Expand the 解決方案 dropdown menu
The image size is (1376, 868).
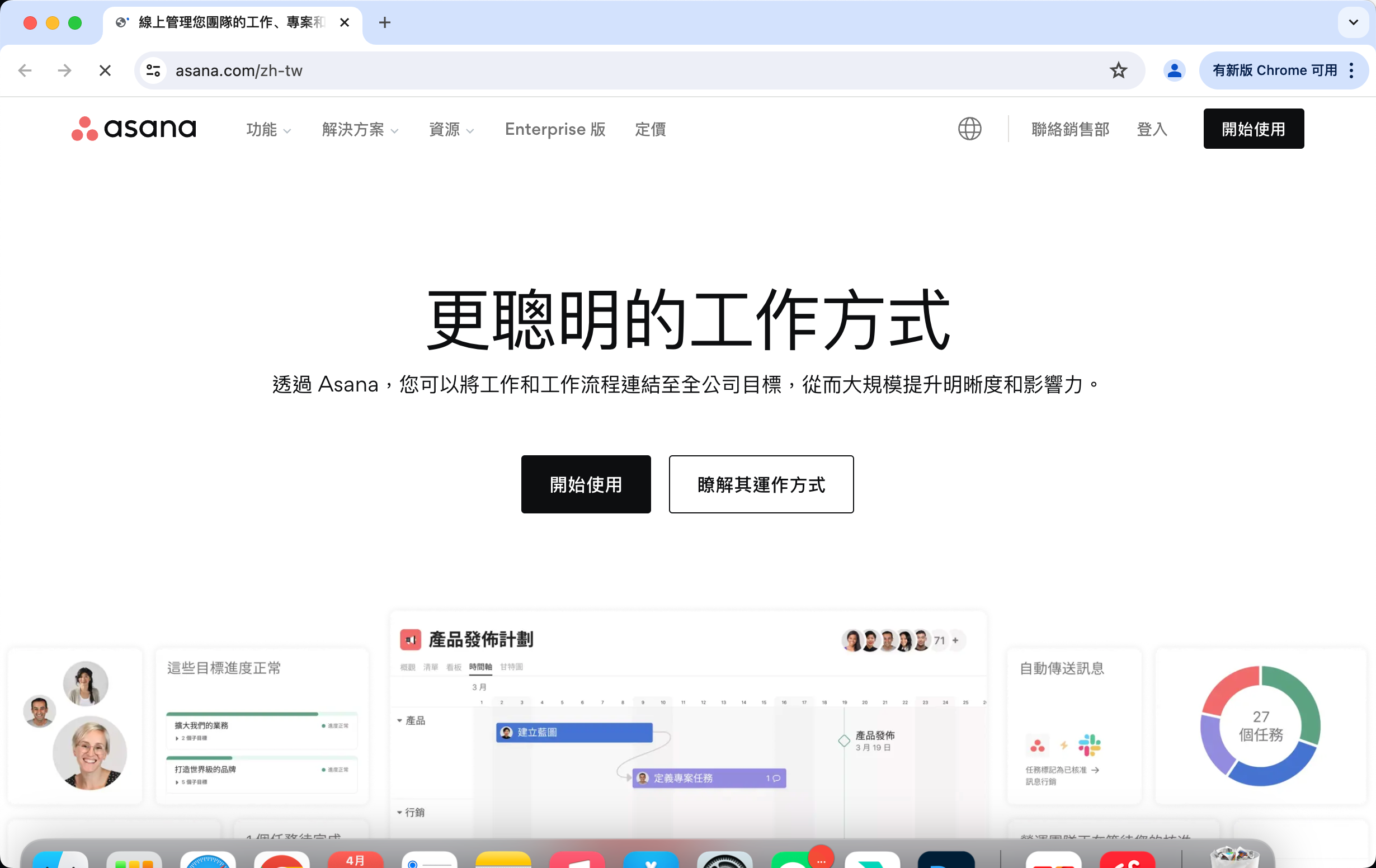coord(360,129)
